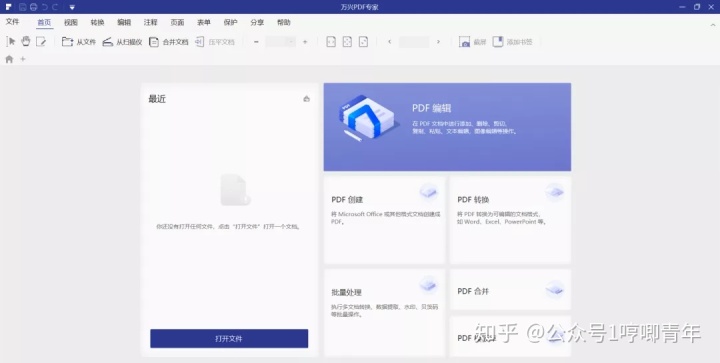Open the PDF 编辑 banner card
This screenshot has height=363, width=720.
tap(447, 127)
